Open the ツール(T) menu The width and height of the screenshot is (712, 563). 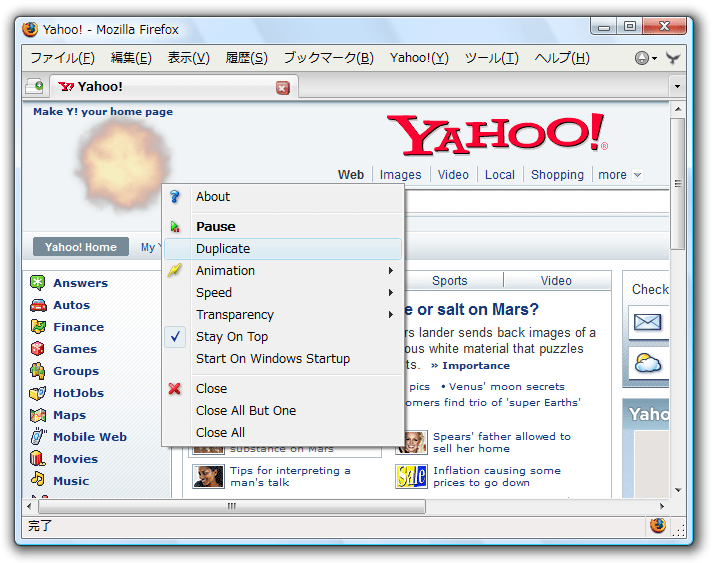pyautogui.click(x=491, y=58)
